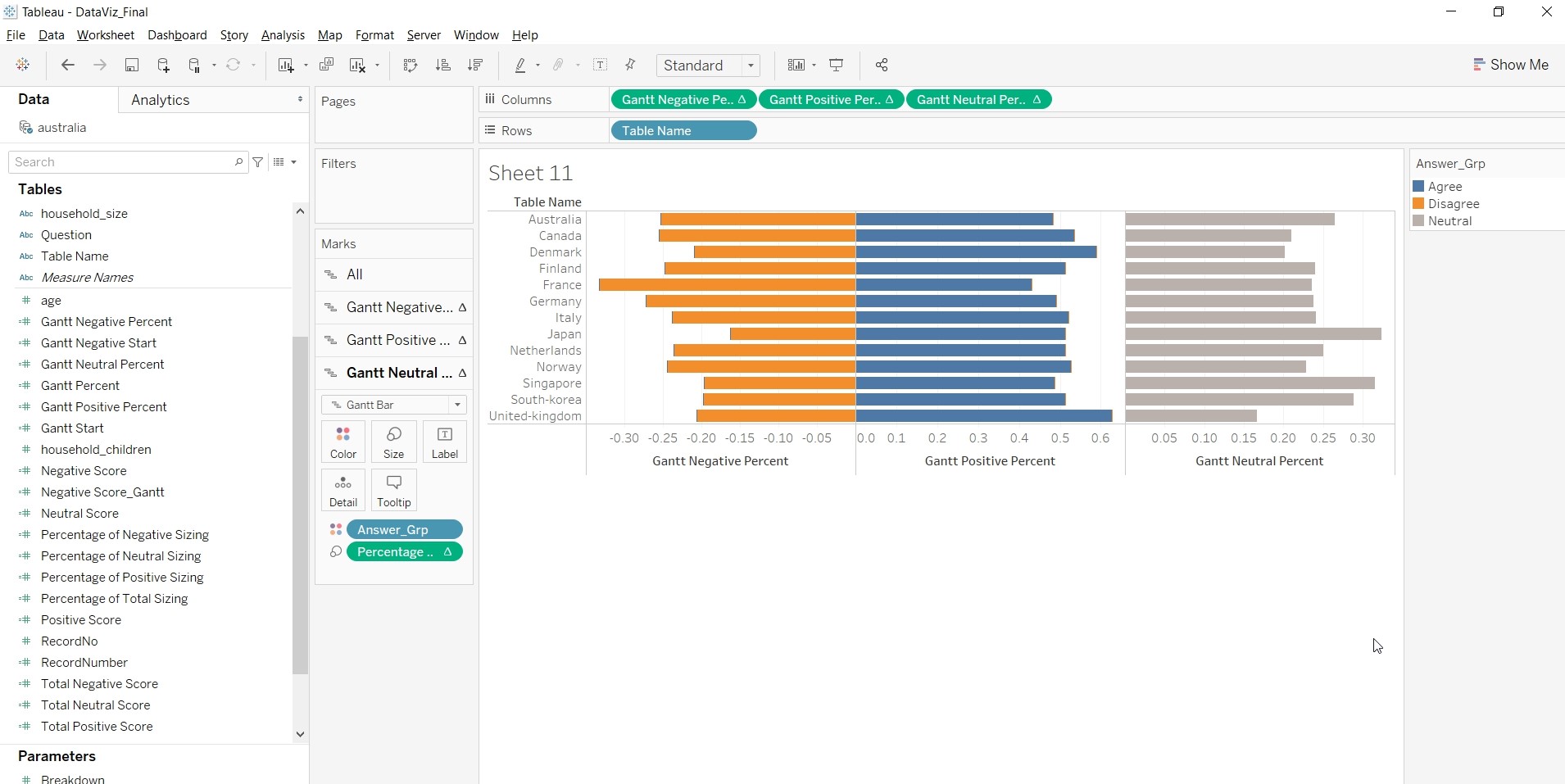The width and height of the screenshot is (1565, 784).
Task: Click the Duplicate worksheet icon
Action: [326, 66]
